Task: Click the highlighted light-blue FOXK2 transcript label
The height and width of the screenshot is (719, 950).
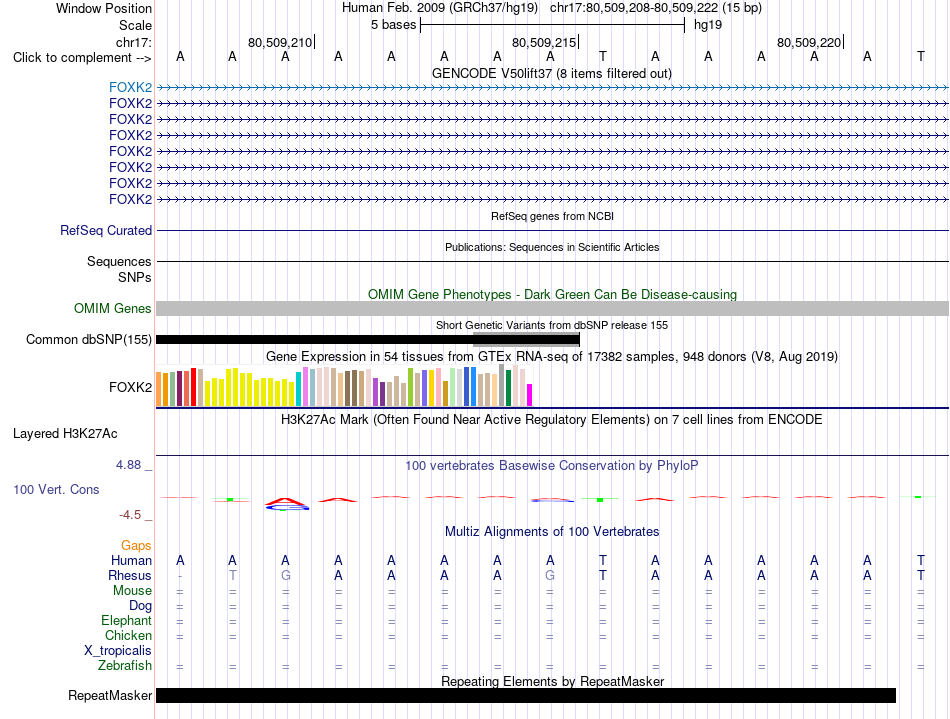Action: tap(130, 87)
